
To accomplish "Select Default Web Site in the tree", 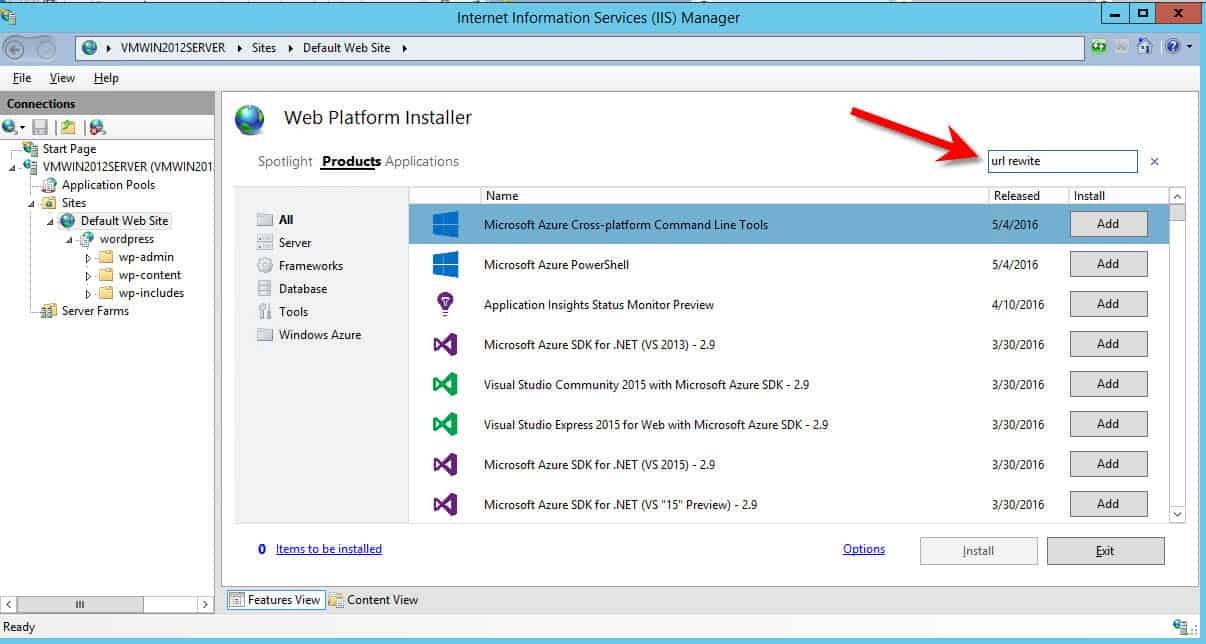I will [x=124, y=221].
